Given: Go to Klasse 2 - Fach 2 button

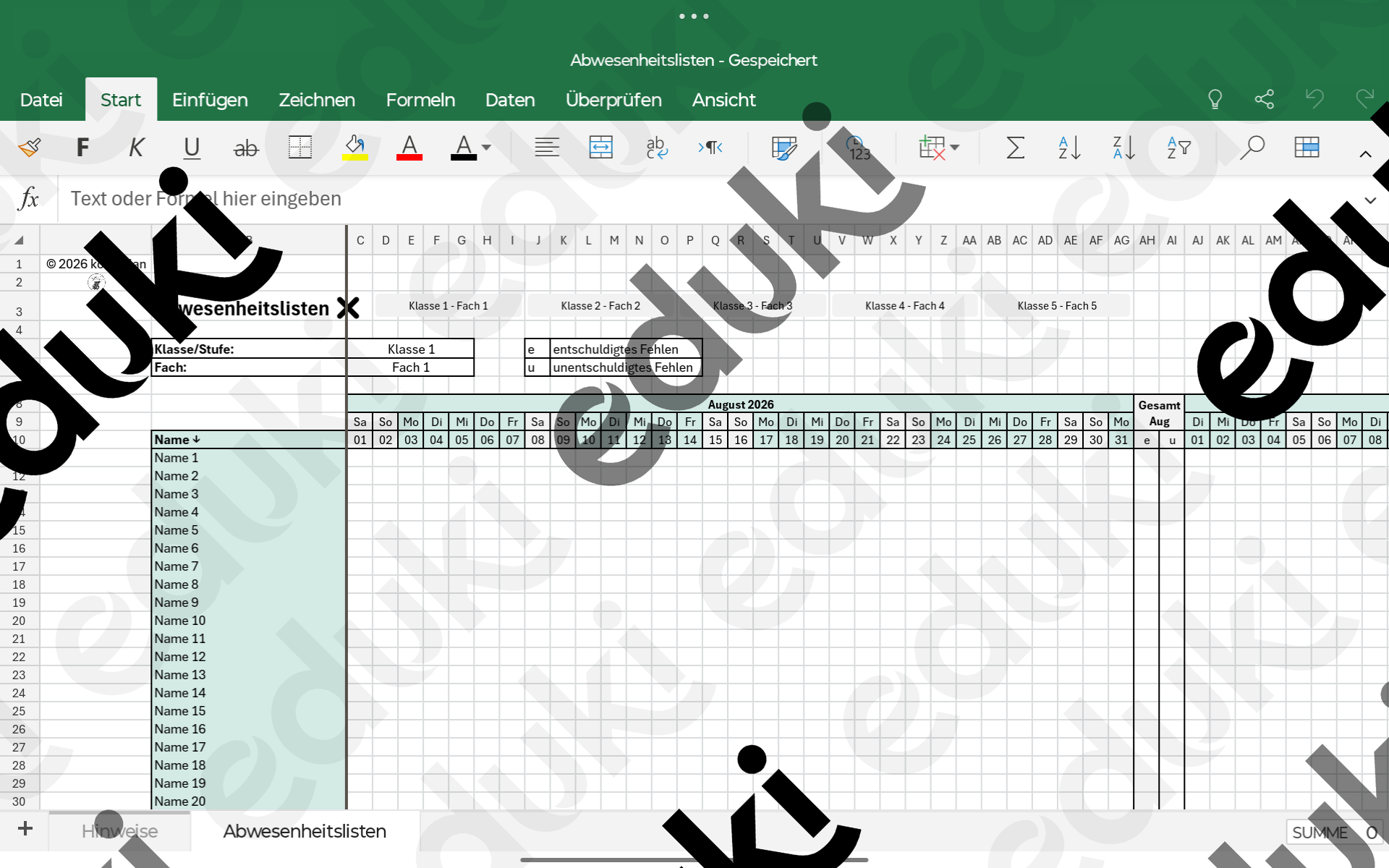Looking at the screenshot, I should (600, 306).
